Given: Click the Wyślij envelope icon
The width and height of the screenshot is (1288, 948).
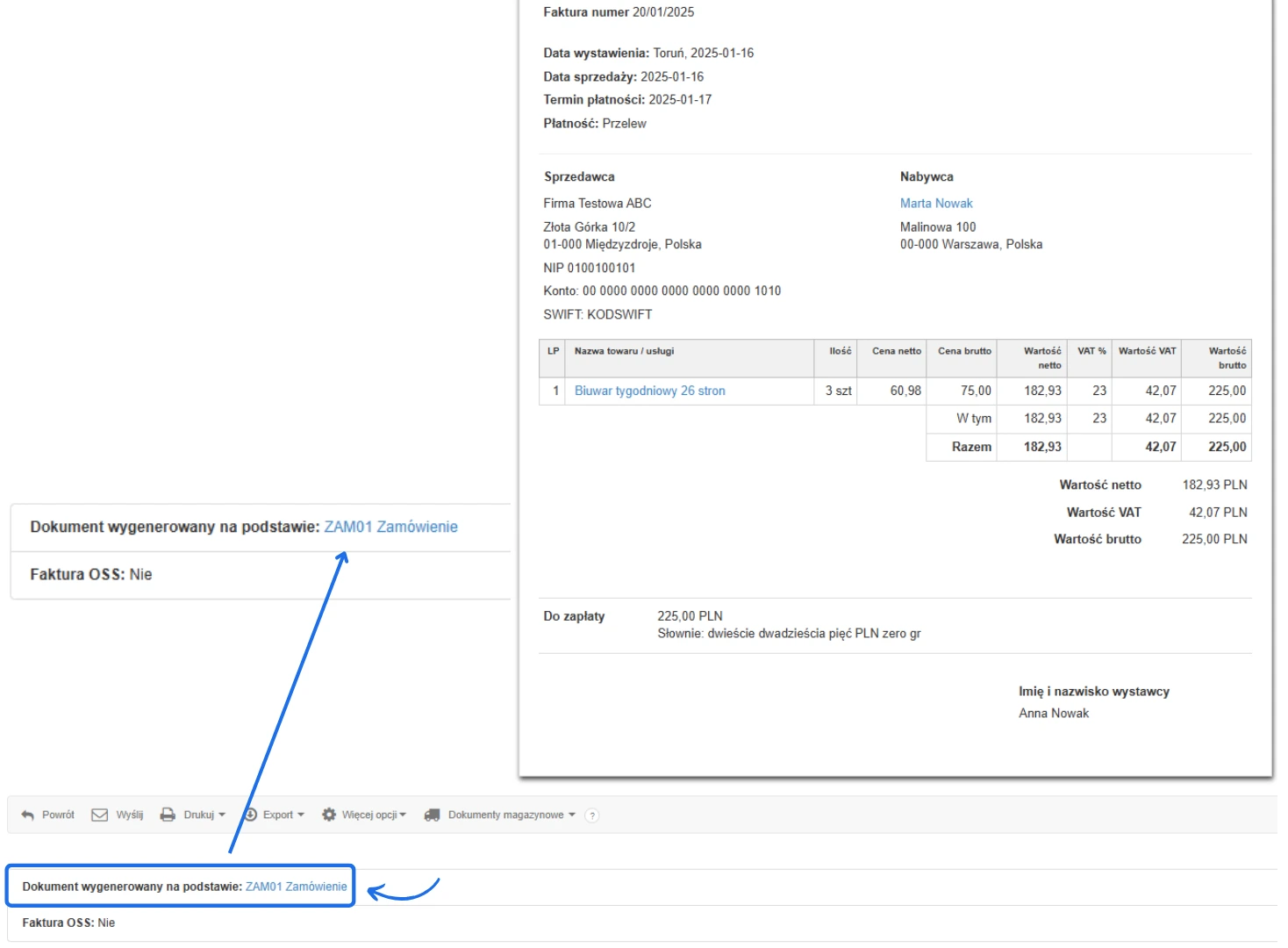Looking at the screenshot, I should (100, 815).
